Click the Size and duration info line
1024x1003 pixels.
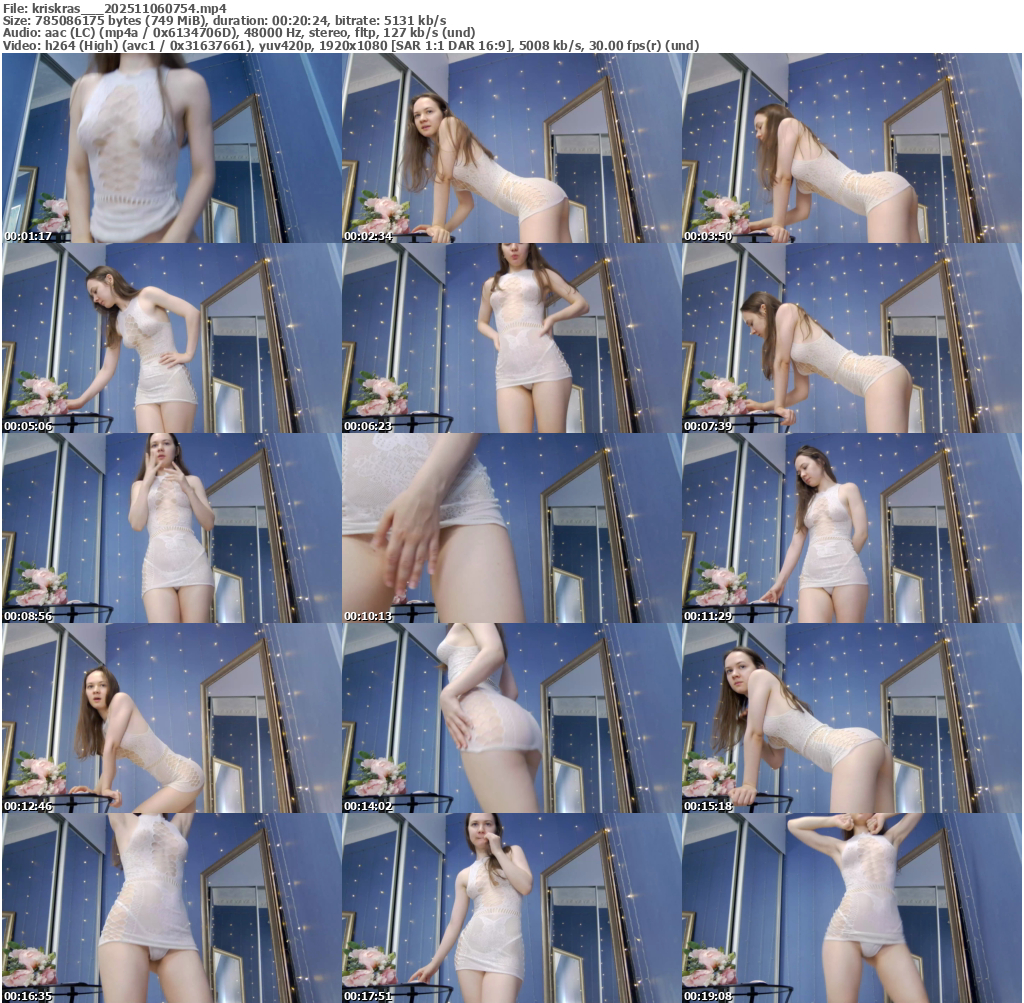tap(225, 20)
